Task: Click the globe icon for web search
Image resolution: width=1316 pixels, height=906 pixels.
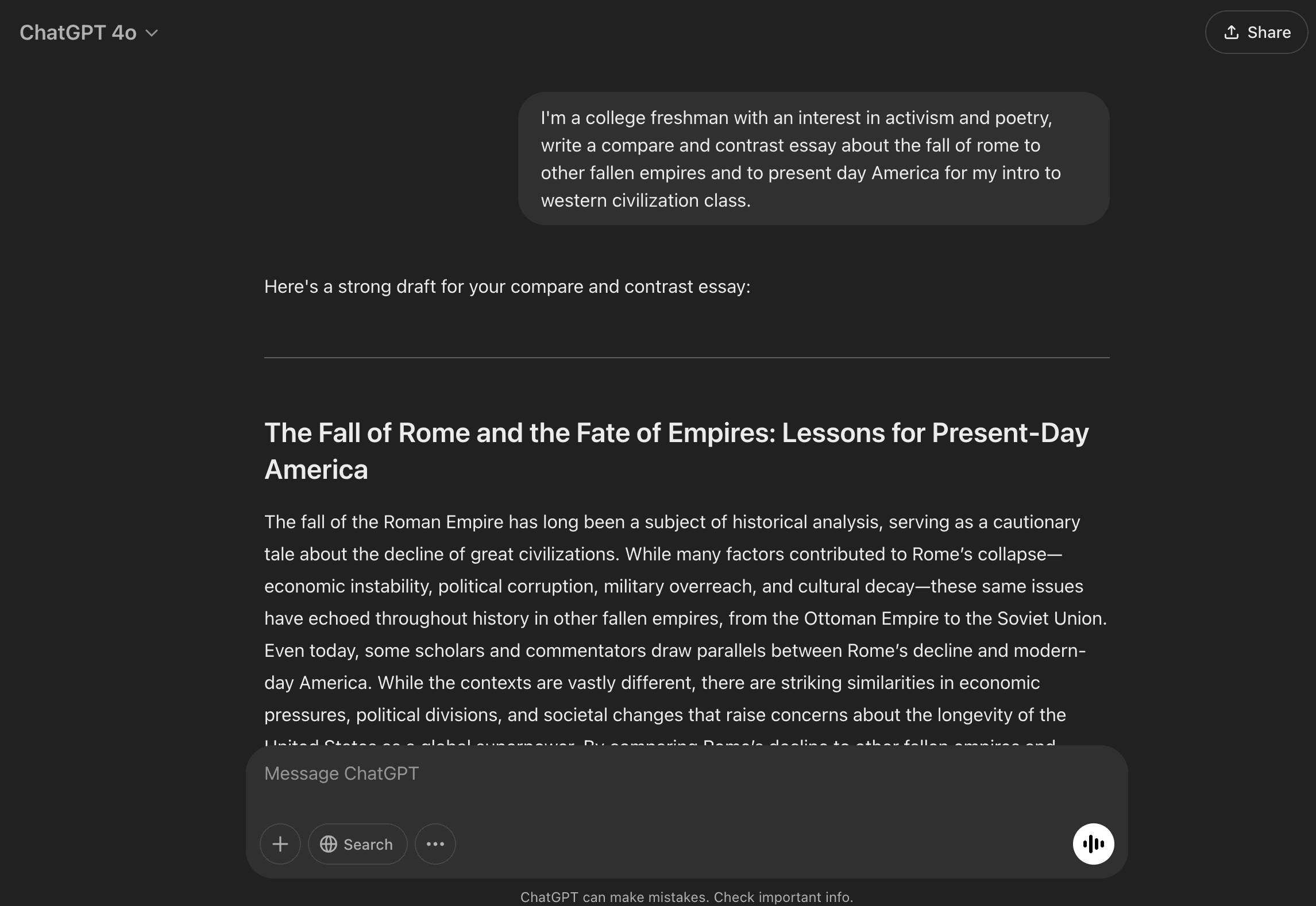Action: [x=329, y=844]
